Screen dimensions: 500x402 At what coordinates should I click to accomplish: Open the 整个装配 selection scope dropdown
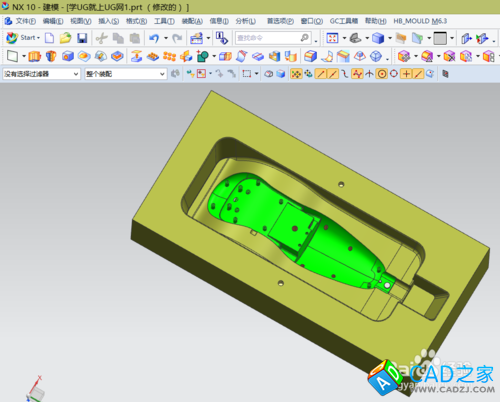(126, 74)
